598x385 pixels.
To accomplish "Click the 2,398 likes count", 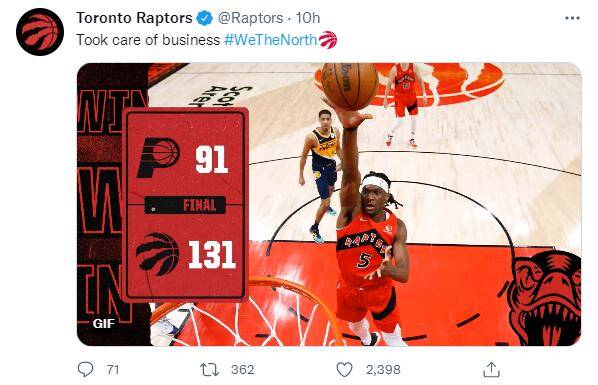I will tap(383, 369).
